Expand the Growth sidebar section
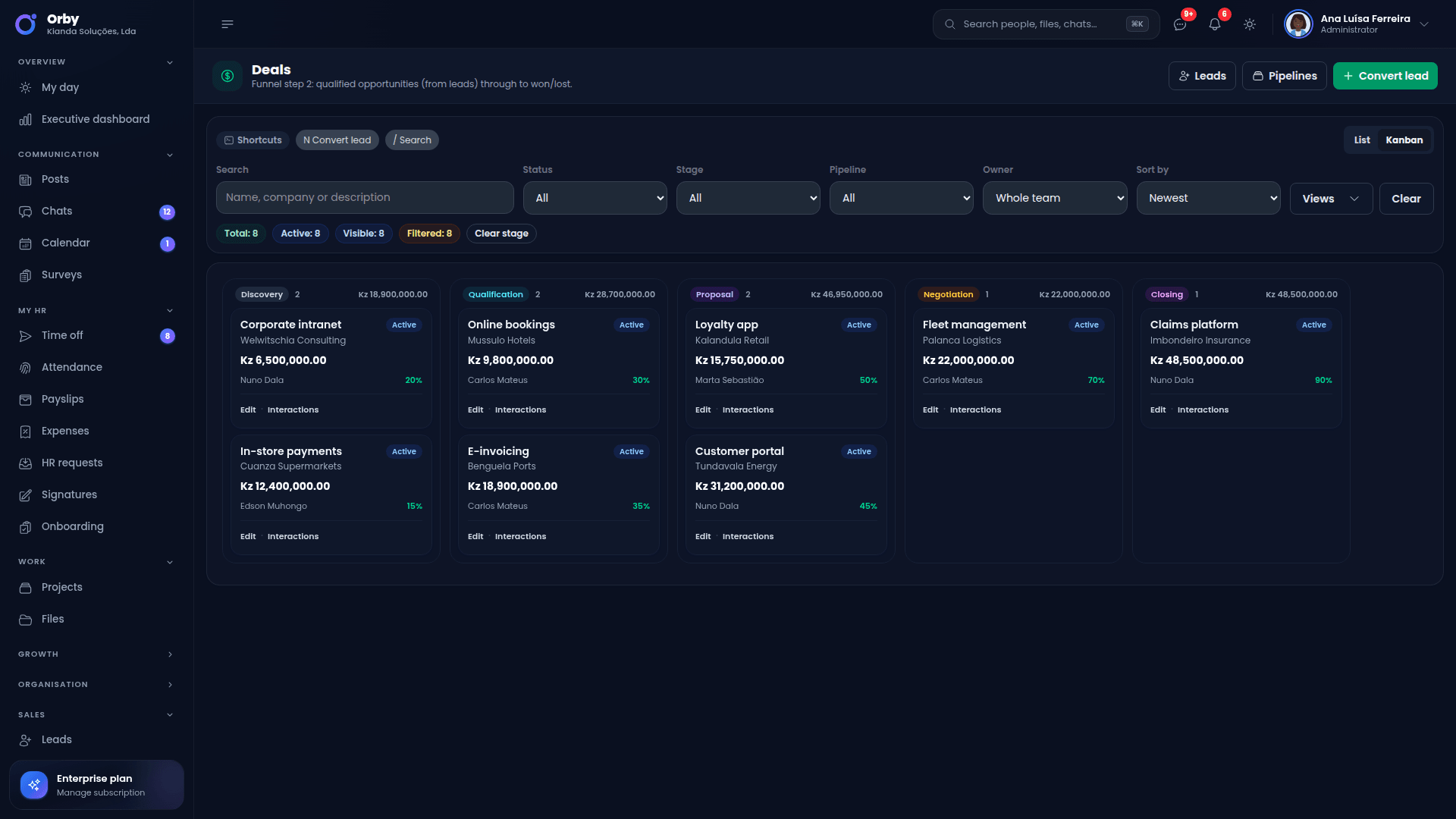The height and width of the screenshot is (819, 1456). click(96, 654)
